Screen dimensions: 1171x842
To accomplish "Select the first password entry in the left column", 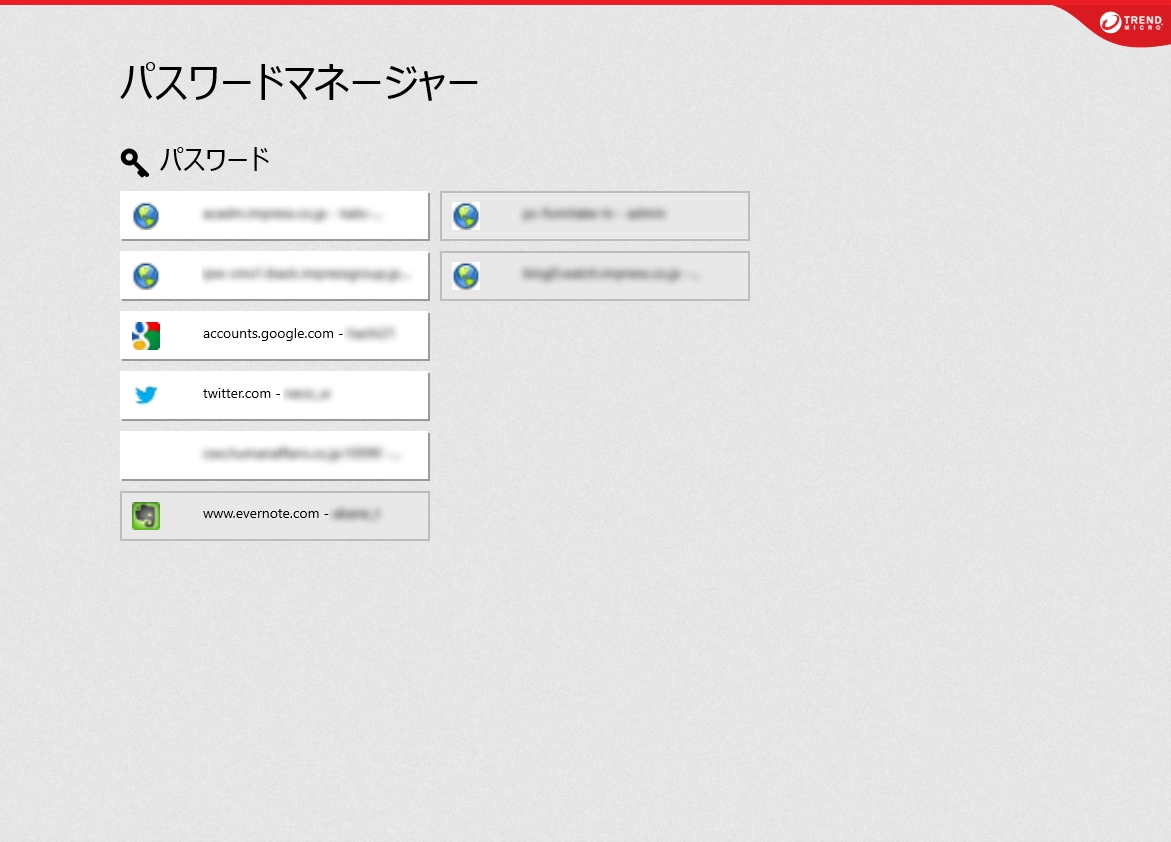I will click(275, 215).
